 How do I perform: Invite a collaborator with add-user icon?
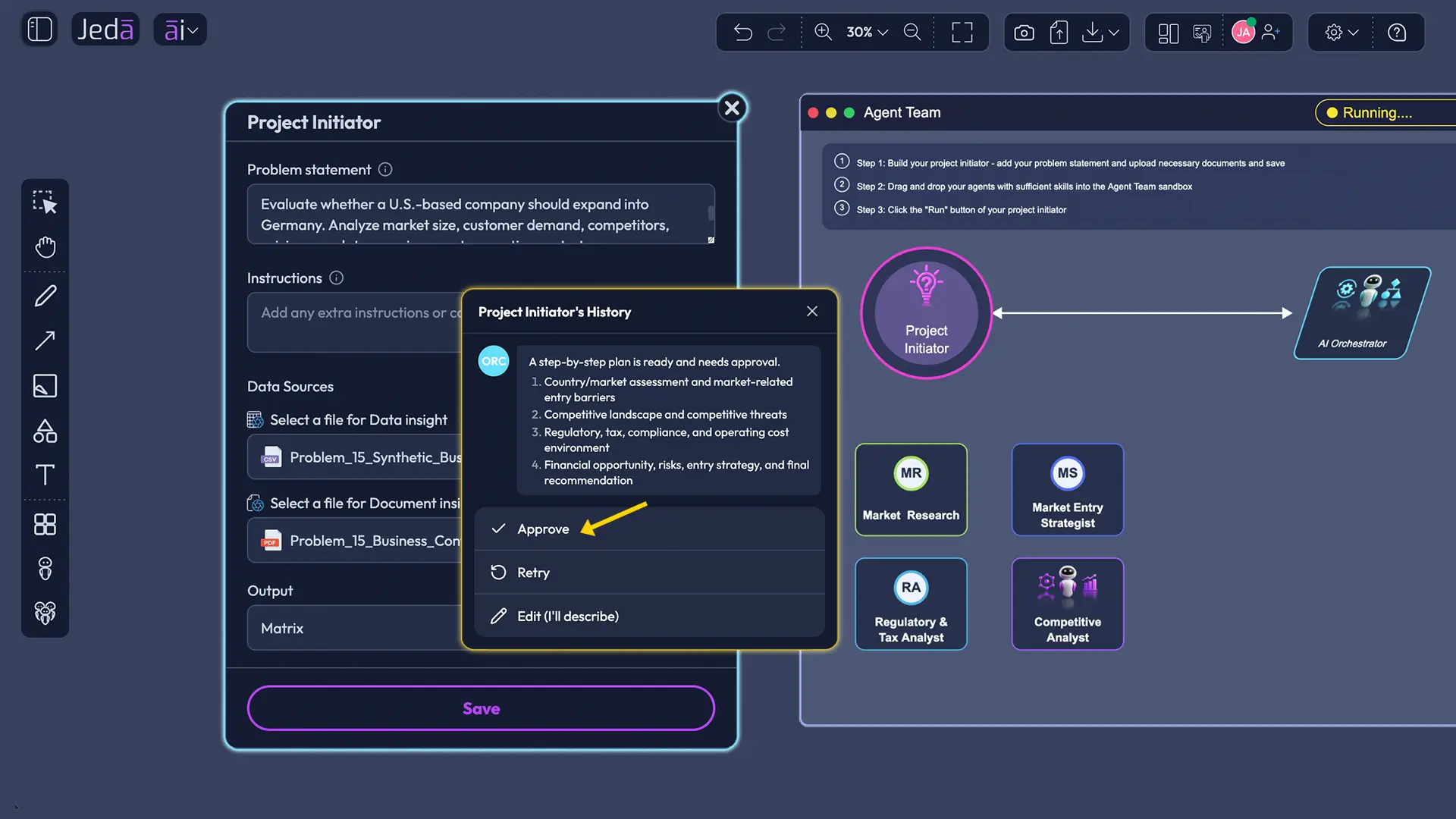pyautogui.click(x=1271, y=32)
